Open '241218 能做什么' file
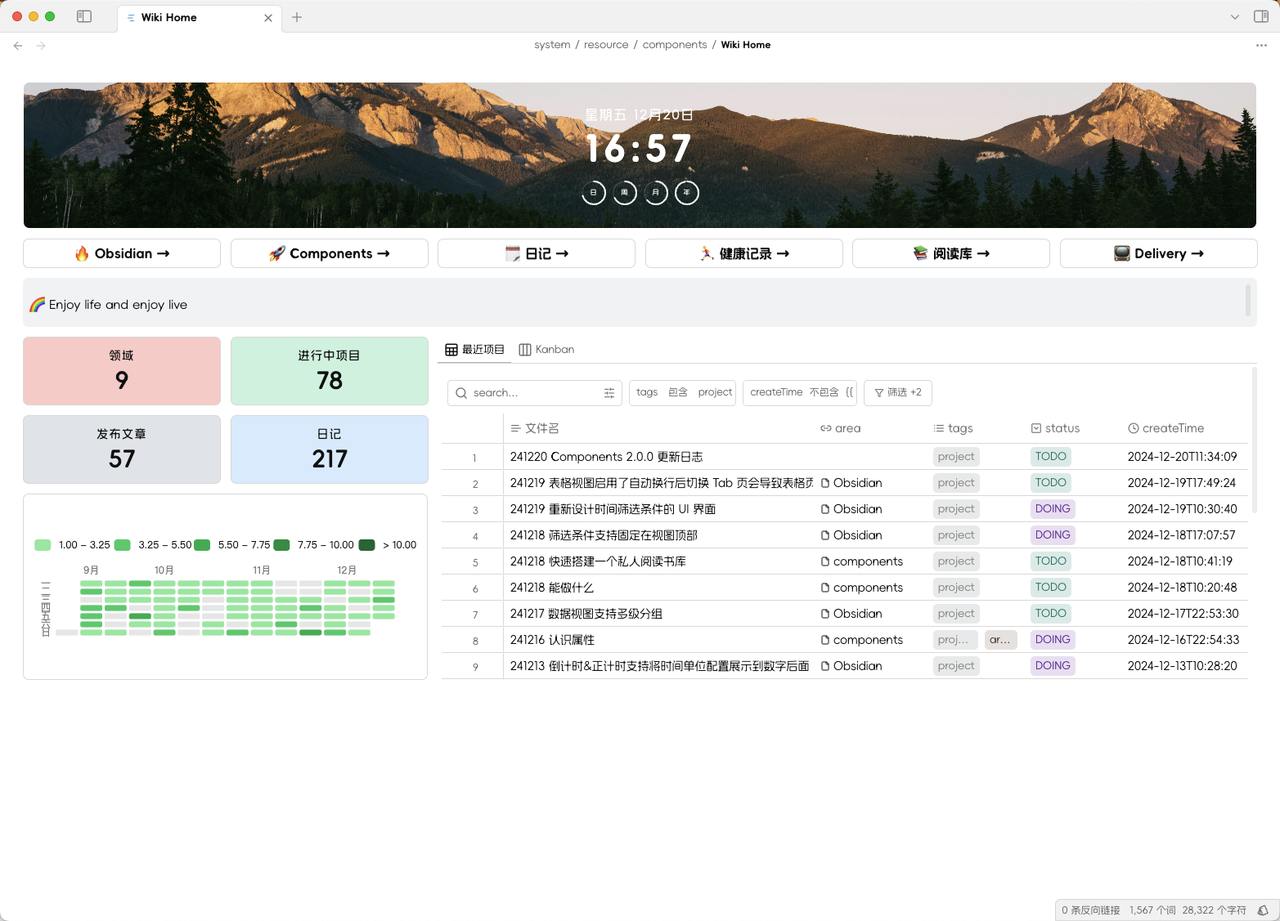Viewport: 1280px width, 921px height. click(x=551, y=587)
